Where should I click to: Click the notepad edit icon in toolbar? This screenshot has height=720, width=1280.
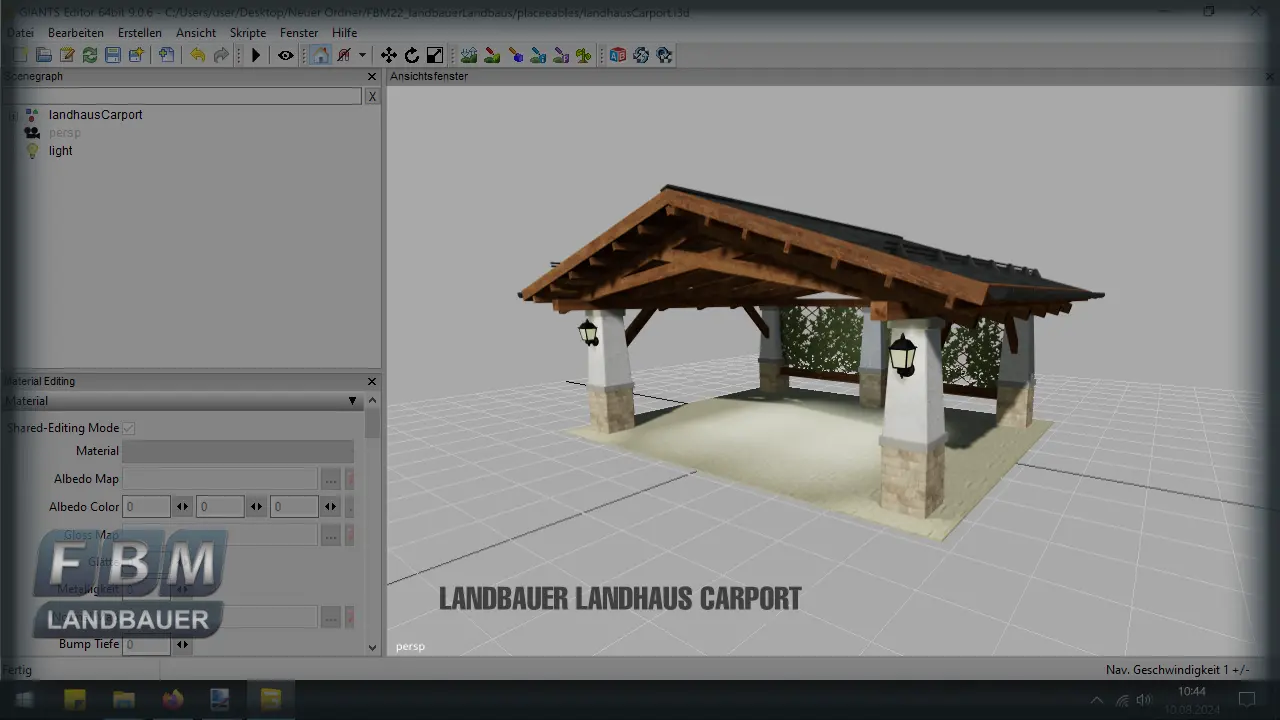[66, 55]
